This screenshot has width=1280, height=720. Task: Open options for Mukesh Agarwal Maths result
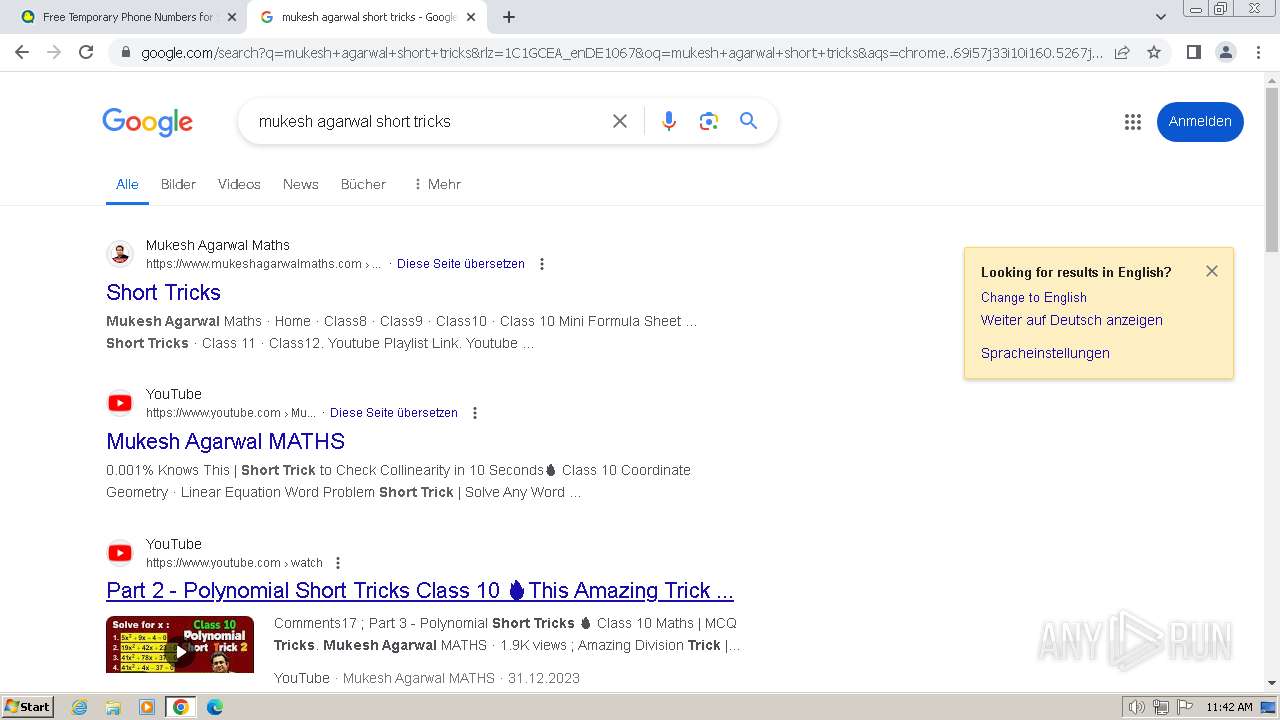pyautogui.click(x=542, y=264)
